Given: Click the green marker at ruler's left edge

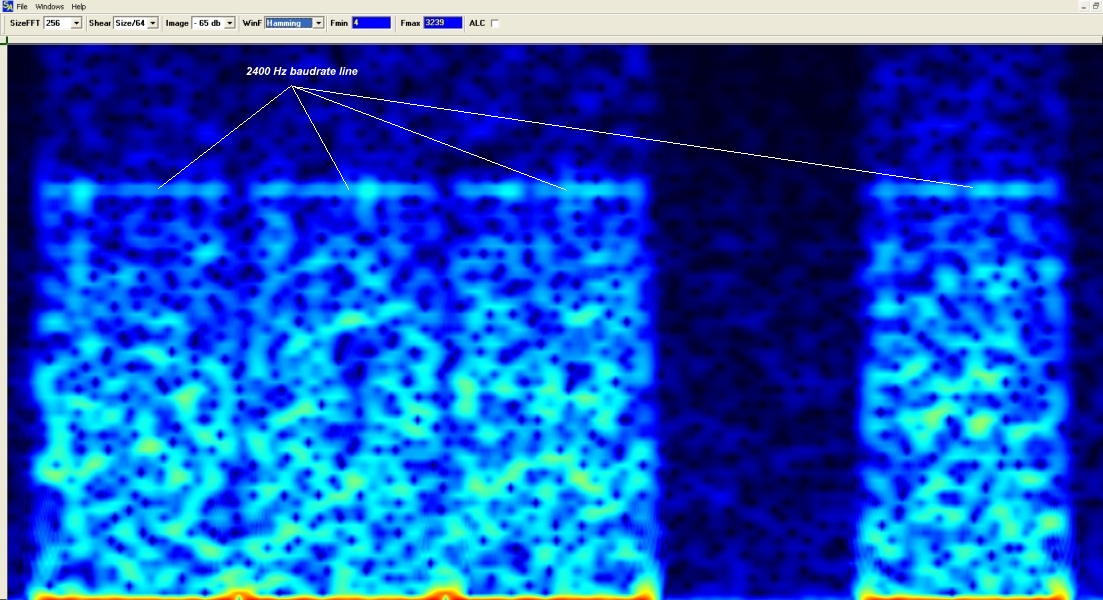Looking at the screenshot, I should pyautogui.click(x=8, y=40).
